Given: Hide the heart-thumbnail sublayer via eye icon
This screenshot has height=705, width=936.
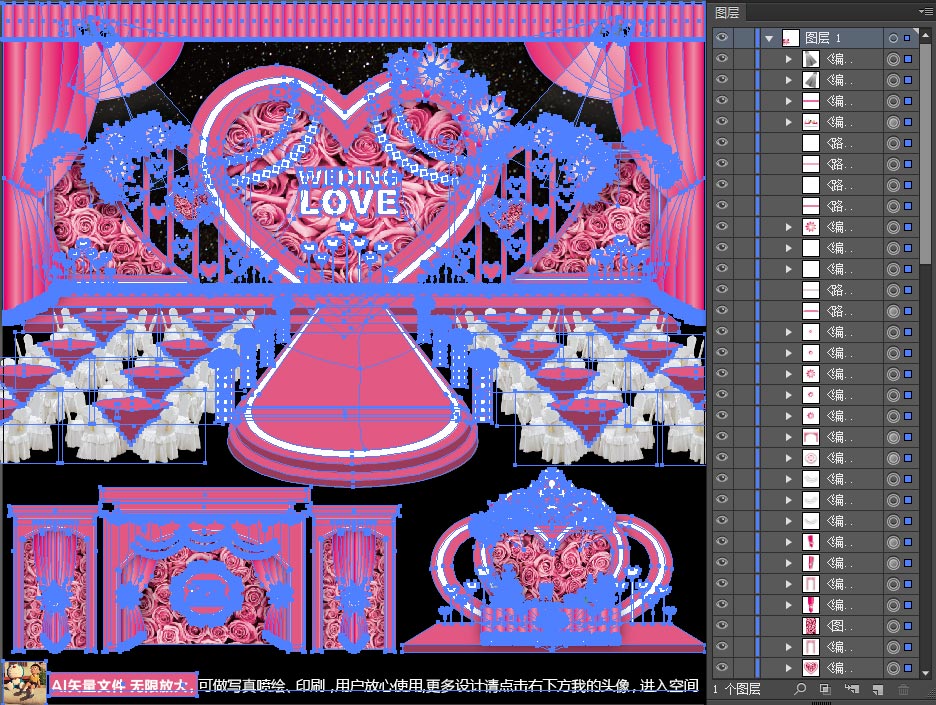Looking at the screenshot, I should coord(722,667).
